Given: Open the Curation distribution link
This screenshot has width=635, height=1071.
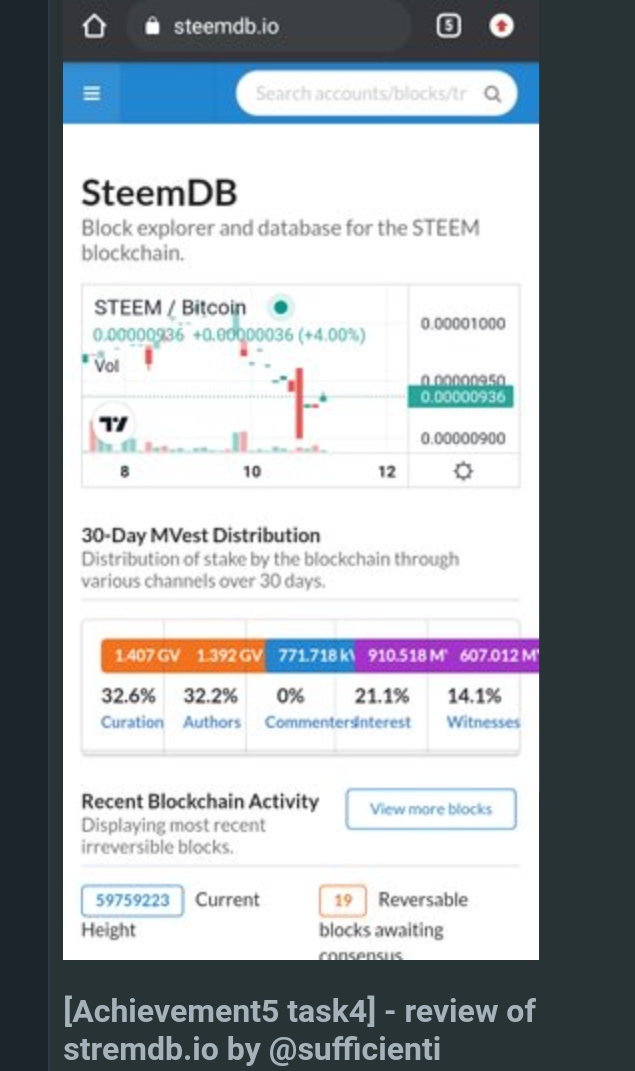Looking at the screenshot, I should [x=132, y=722].
